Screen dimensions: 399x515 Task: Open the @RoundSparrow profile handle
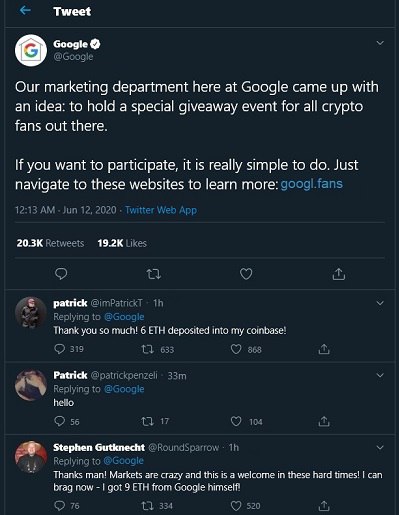point(184,447)
